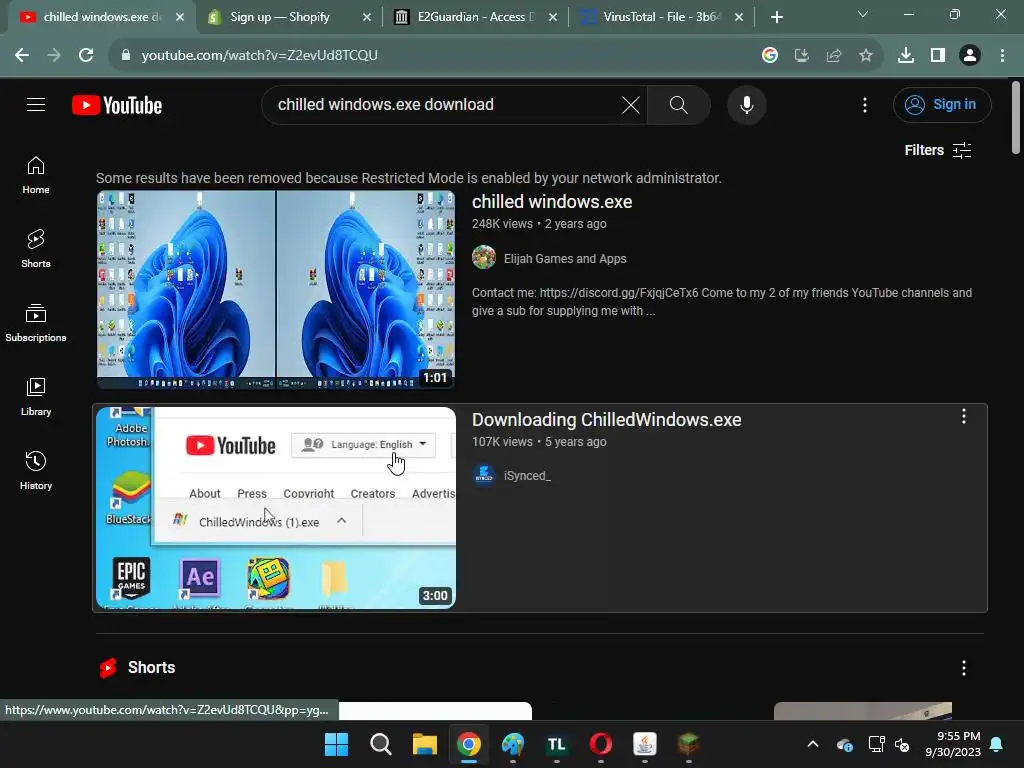The image size is (1024, 768).
Task: Open a new browser tab
Action: click(776, 17)
